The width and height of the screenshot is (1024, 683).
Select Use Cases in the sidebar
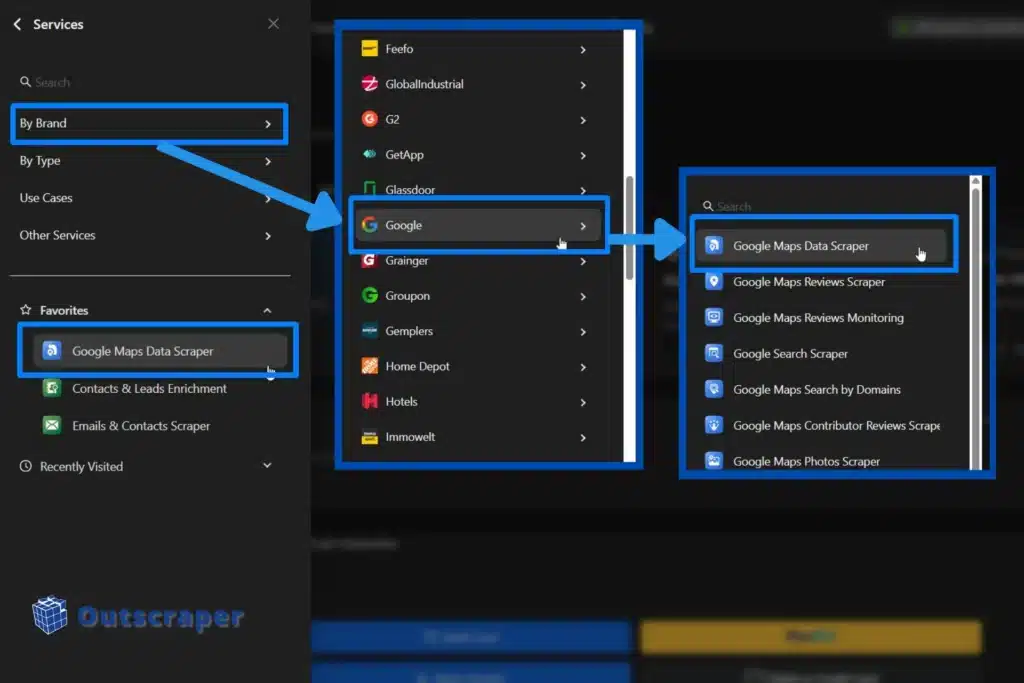pos(46,197)
